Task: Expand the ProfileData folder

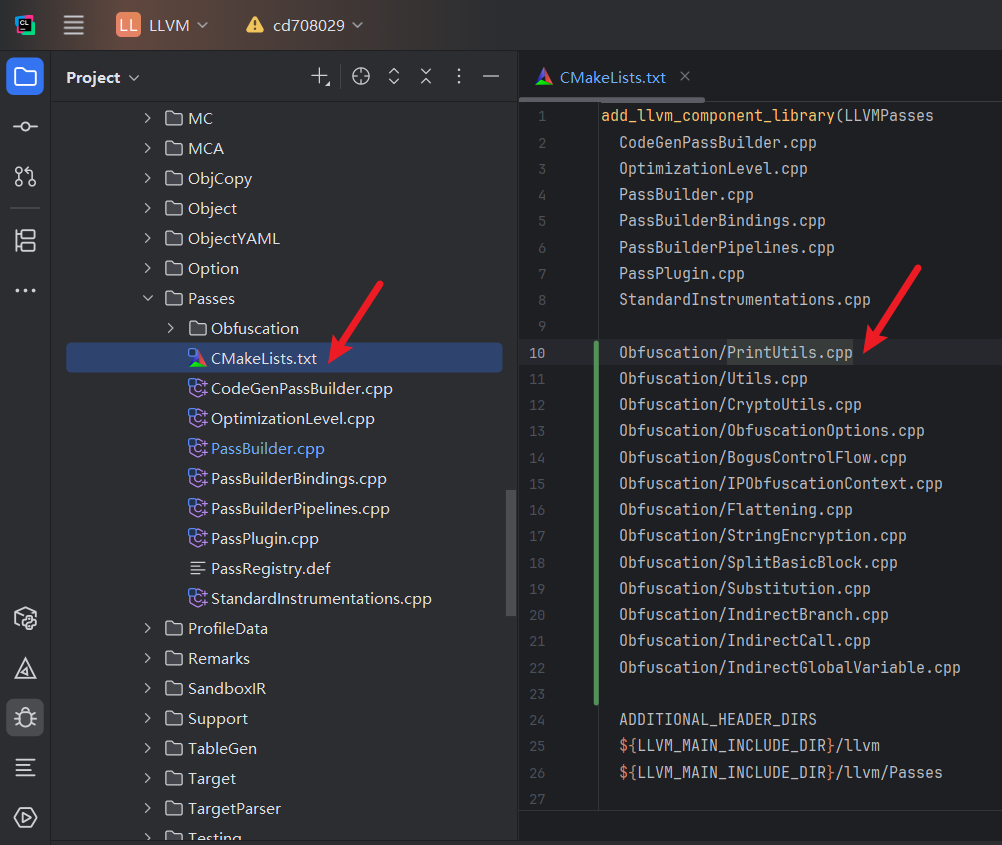Action: pos(147,628)
